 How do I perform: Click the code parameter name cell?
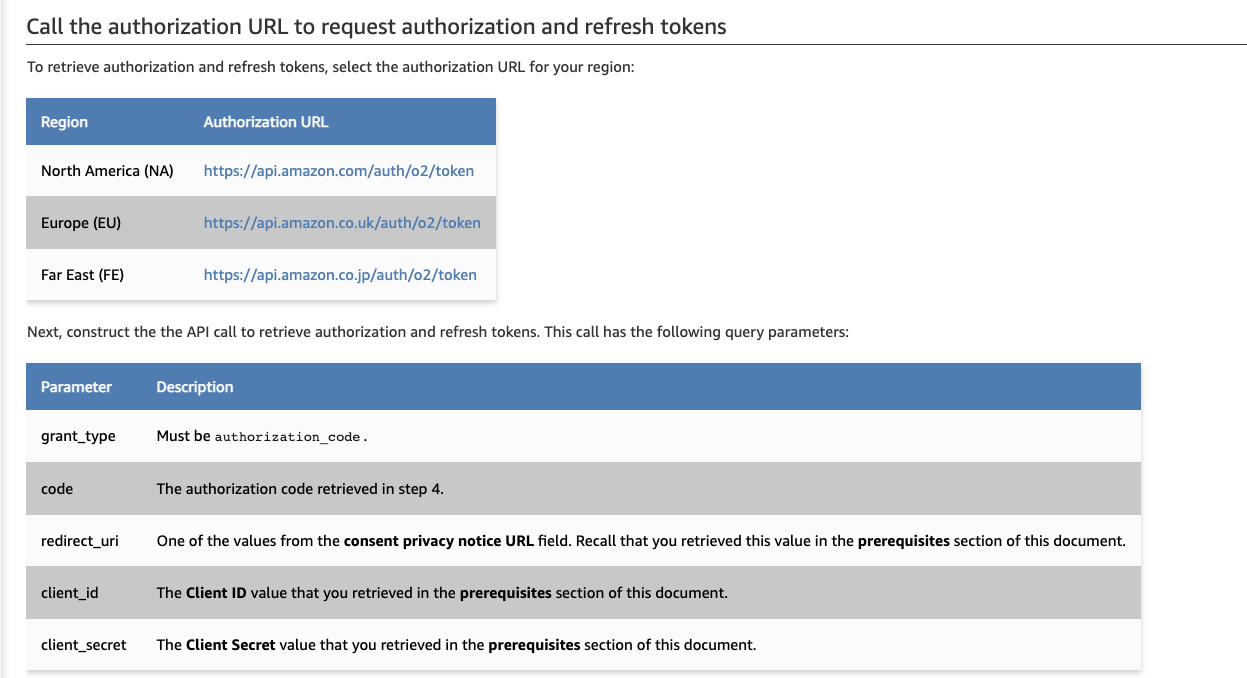[57, 489]
